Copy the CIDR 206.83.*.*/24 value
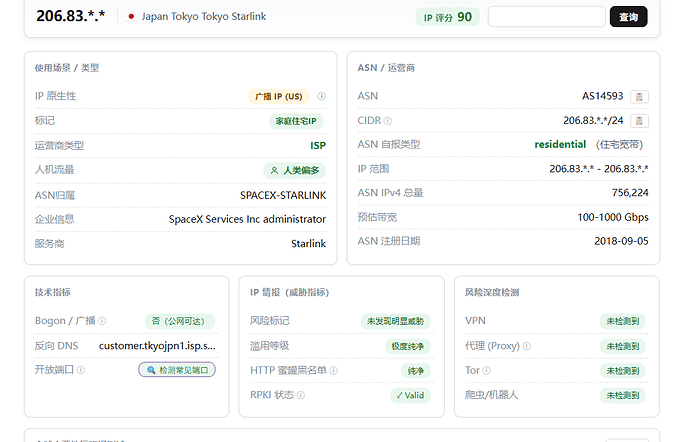The height and width of the screenshot is (442, 690). pyautogui.click(x=639, y=121)
